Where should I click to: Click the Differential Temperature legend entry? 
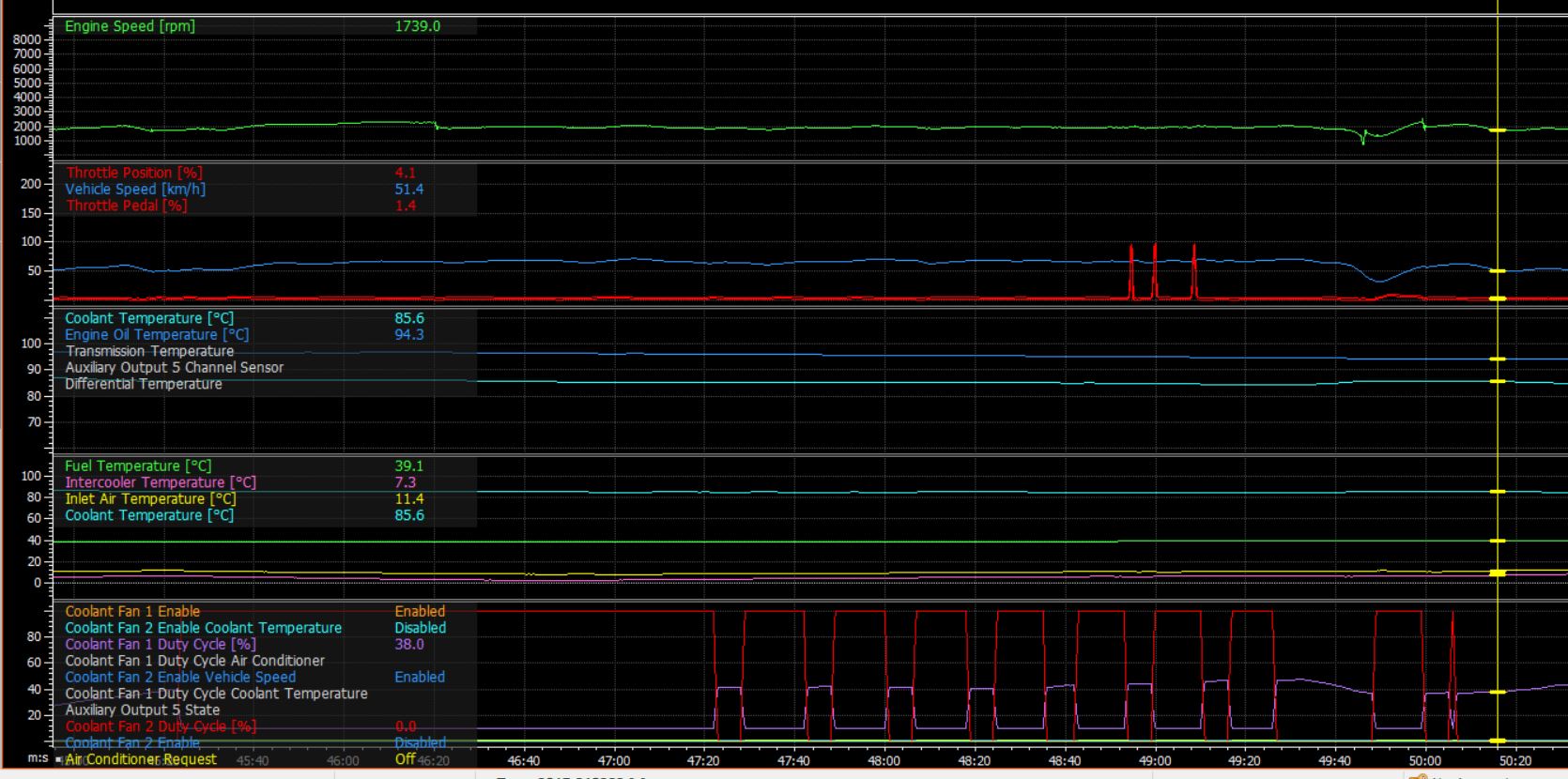(x=143, y=384)
